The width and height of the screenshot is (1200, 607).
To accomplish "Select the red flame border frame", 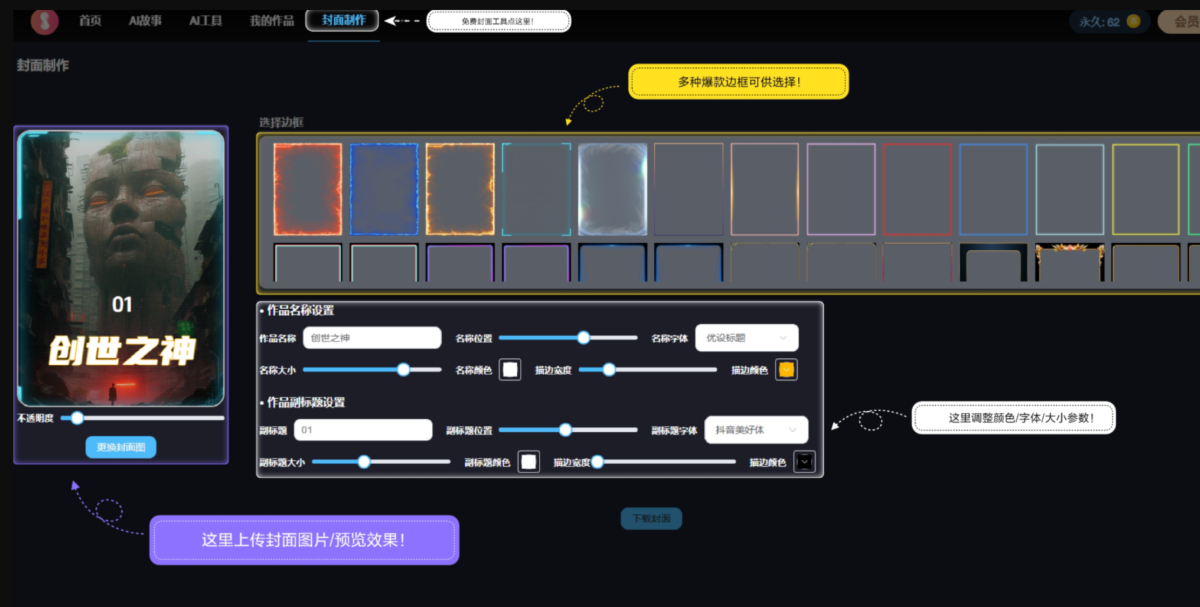I will point(308,189).
